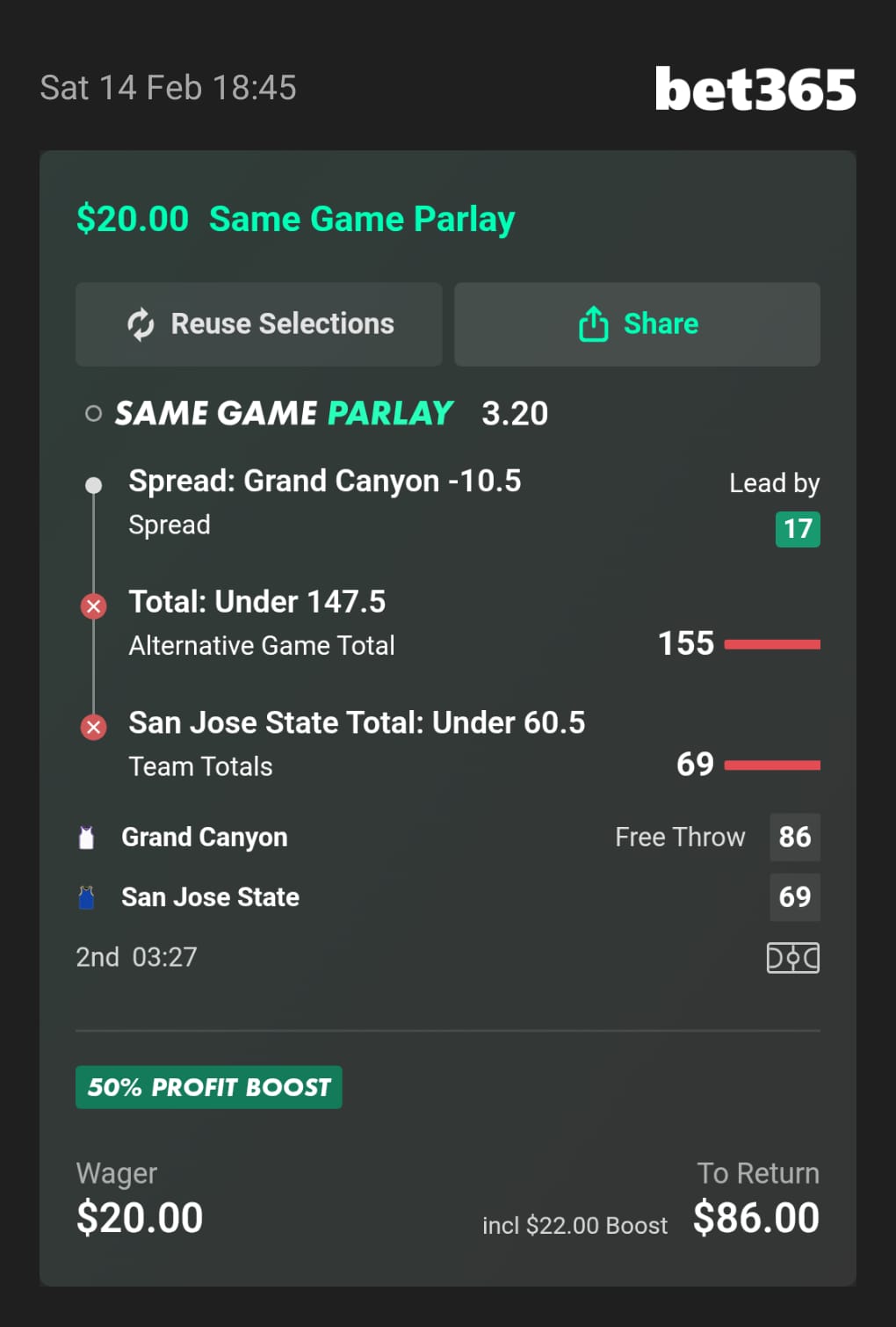Open the court match tracker icon
The width and height of the screenshot is (896, 1327).
point(792,958)
